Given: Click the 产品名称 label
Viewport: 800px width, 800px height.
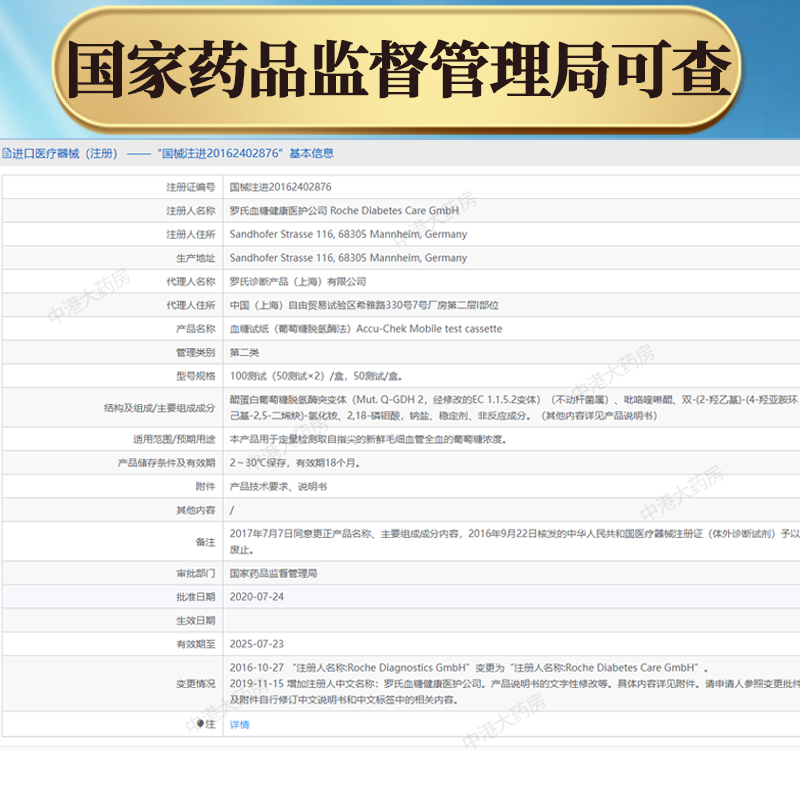Looking at the screenshot, I should point(196,329).
